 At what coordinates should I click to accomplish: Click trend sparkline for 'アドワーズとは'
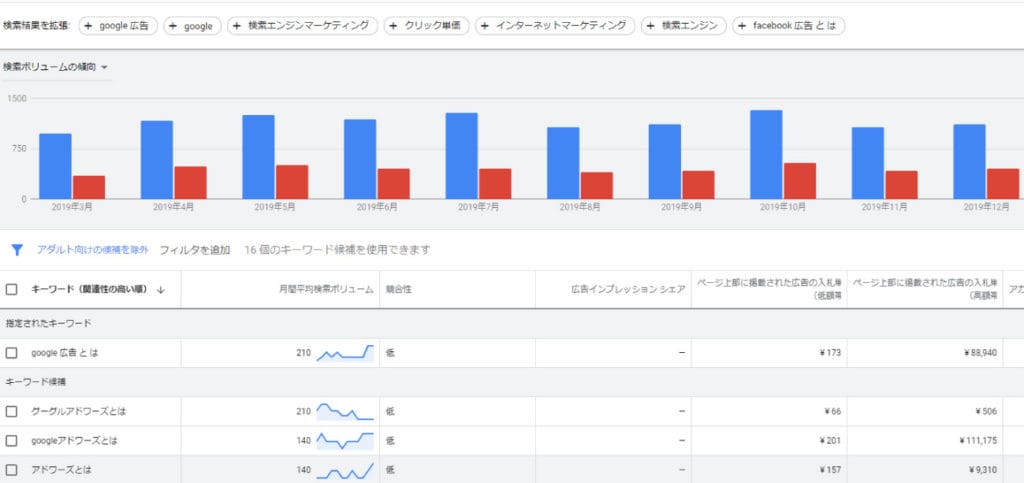click(345, 469)
